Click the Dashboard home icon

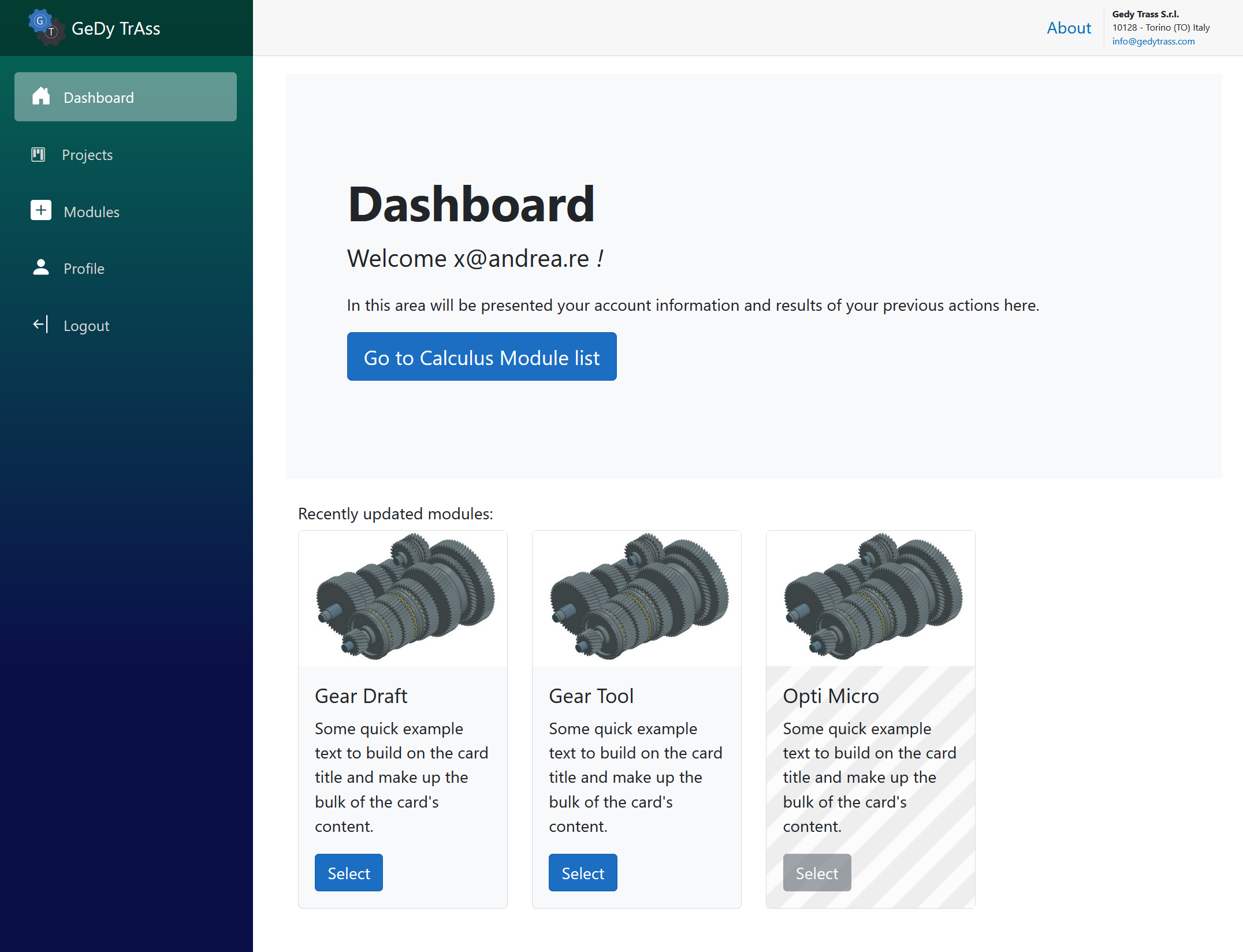click(41, 96)
